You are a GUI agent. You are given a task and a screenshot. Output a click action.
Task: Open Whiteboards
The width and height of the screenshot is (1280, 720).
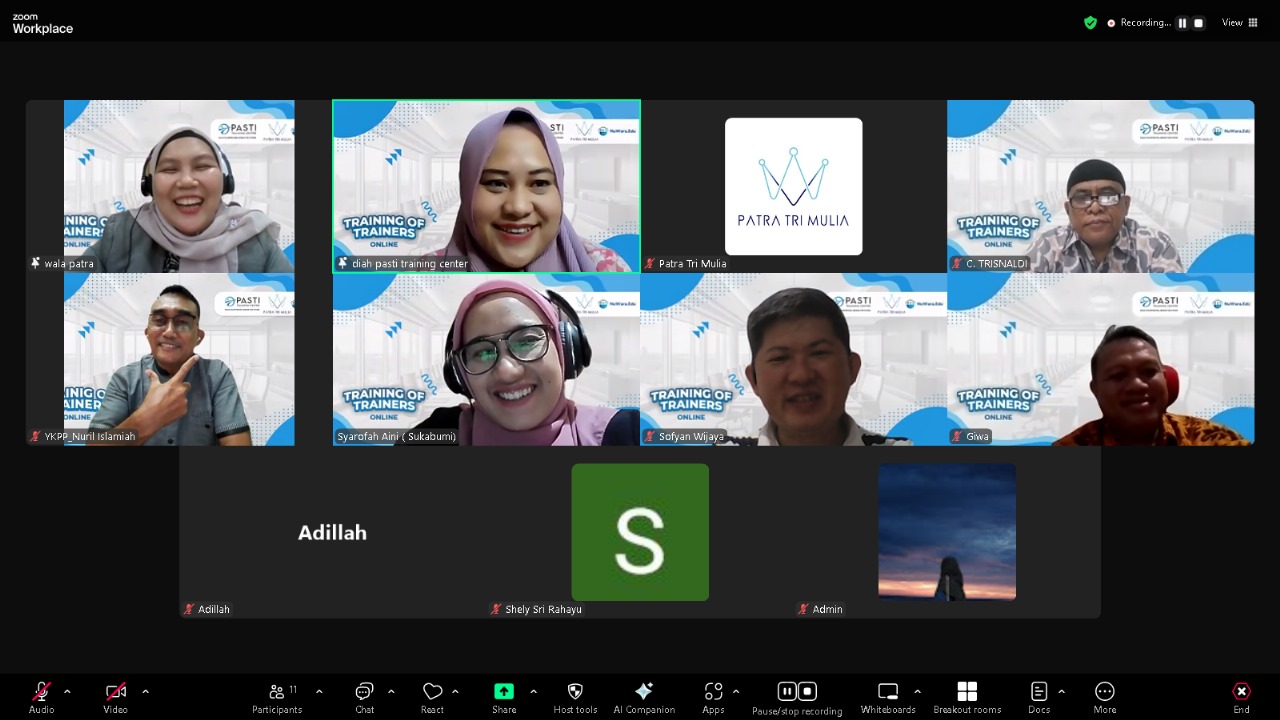point(888,696)
